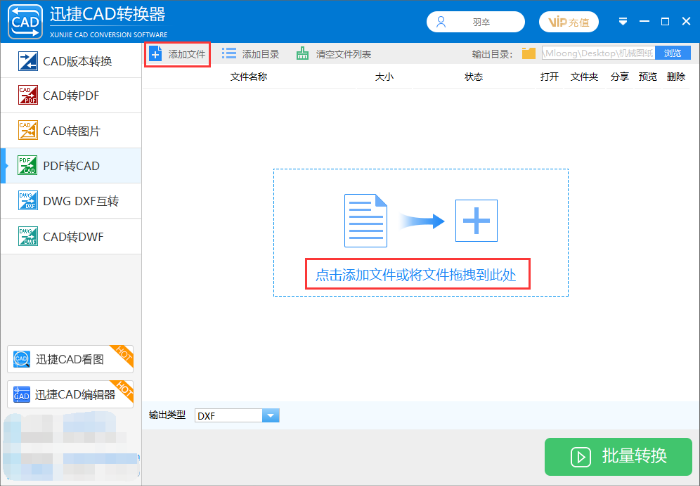Click the 迅捷CAD编辑器 icon
This screenshot has height=486, width=700.
[x=21, y=395]
